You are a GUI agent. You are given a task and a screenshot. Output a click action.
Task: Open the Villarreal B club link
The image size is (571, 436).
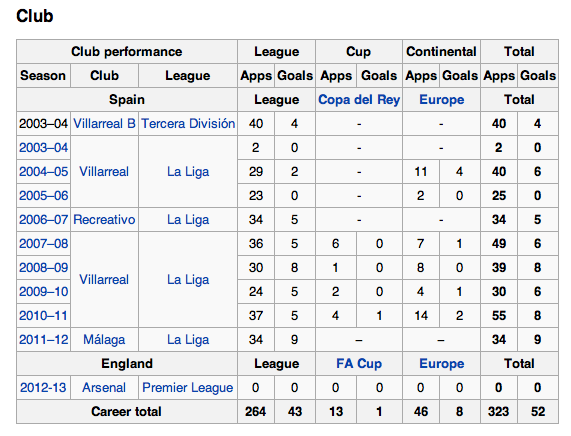click(104, 124)
